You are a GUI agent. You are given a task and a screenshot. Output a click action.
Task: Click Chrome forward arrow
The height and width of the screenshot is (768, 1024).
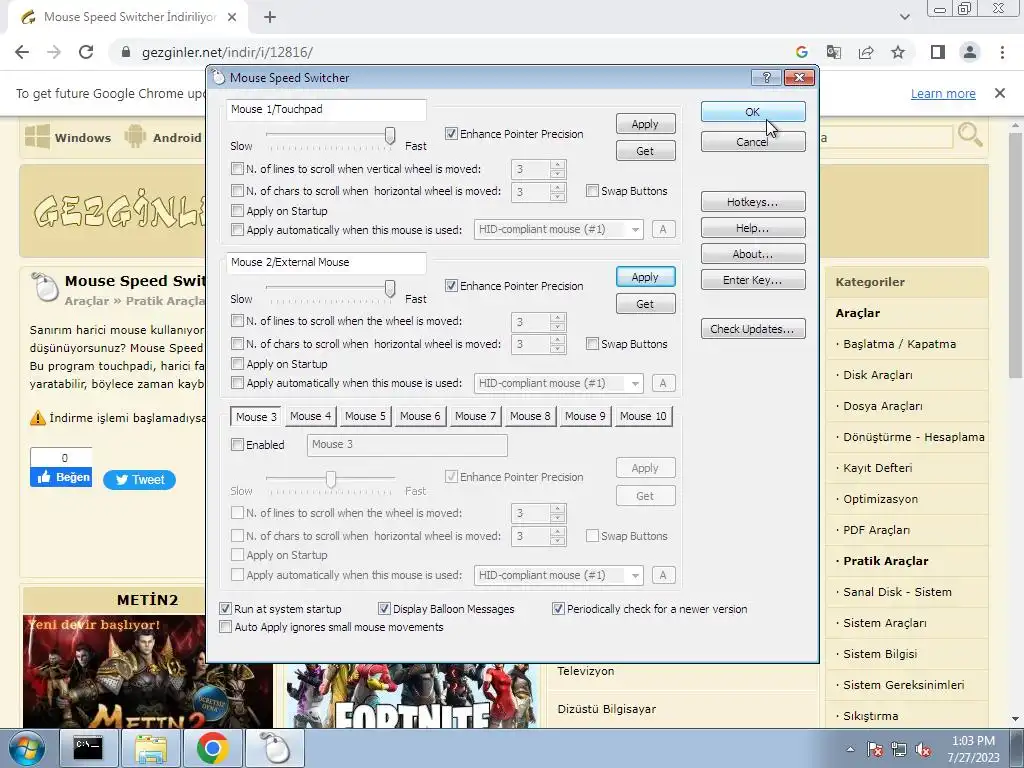(54, 52)
